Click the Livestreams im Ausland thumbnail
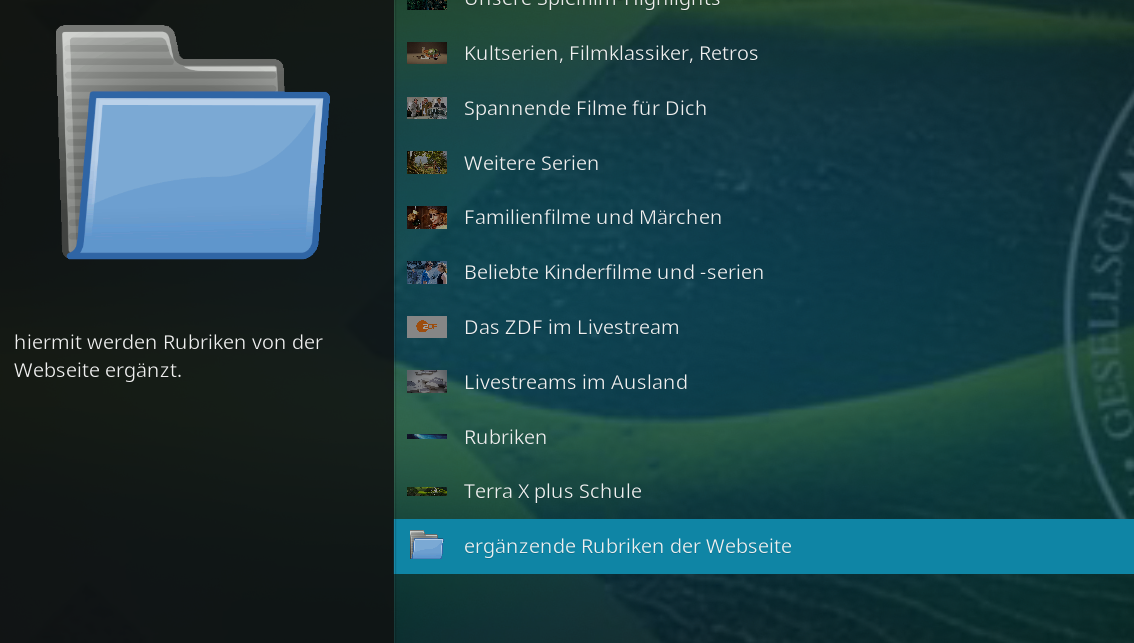This screenshot has width=1134, height=643. (x=427, y=382)
